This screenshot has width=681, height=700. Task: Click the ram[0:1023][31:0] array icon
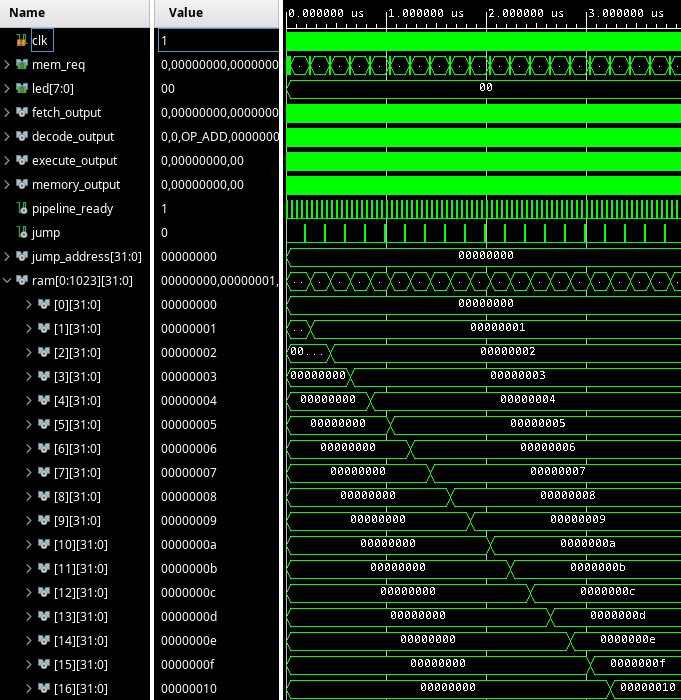[x=21, y=280]
